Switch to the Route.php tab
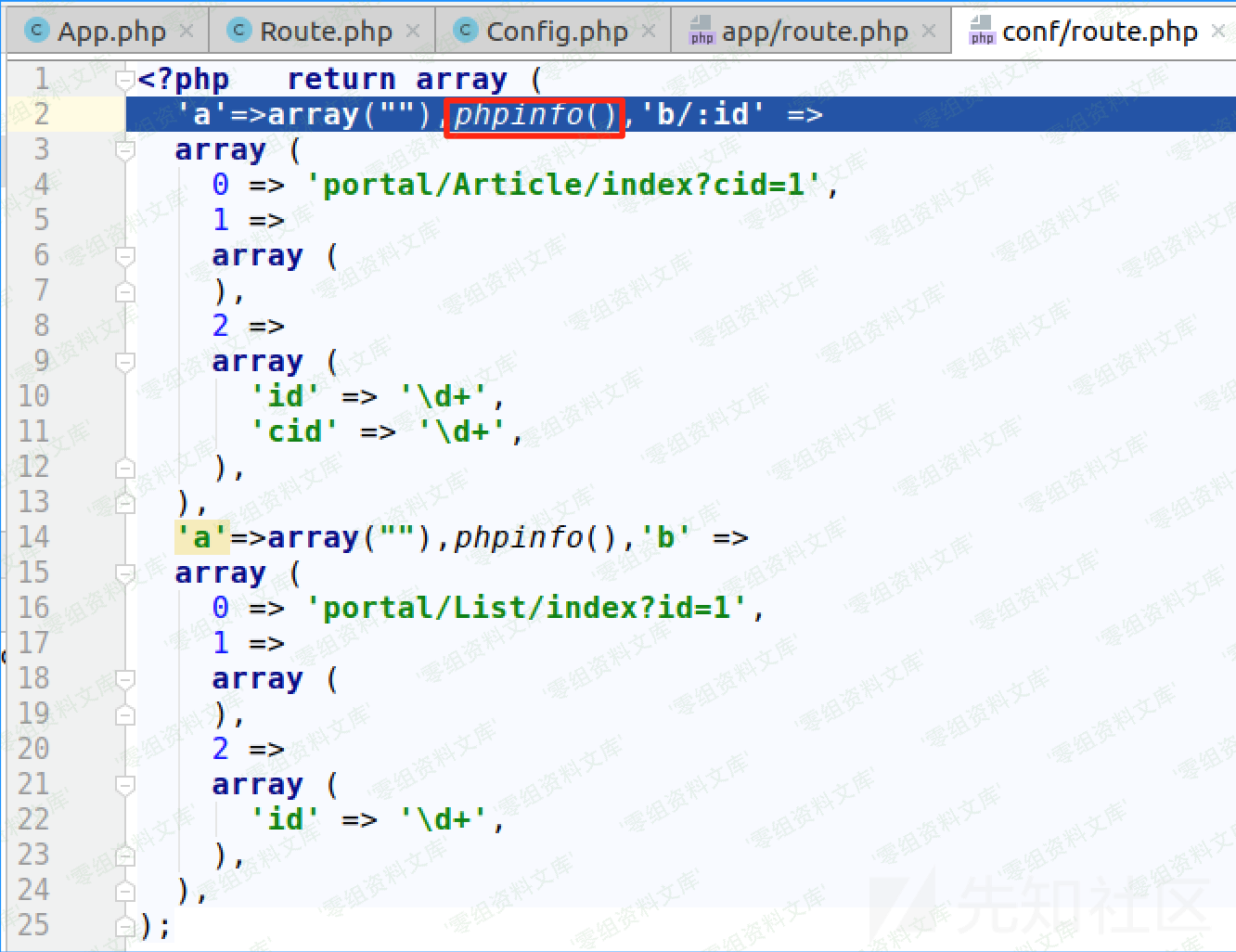 (325, 31)
